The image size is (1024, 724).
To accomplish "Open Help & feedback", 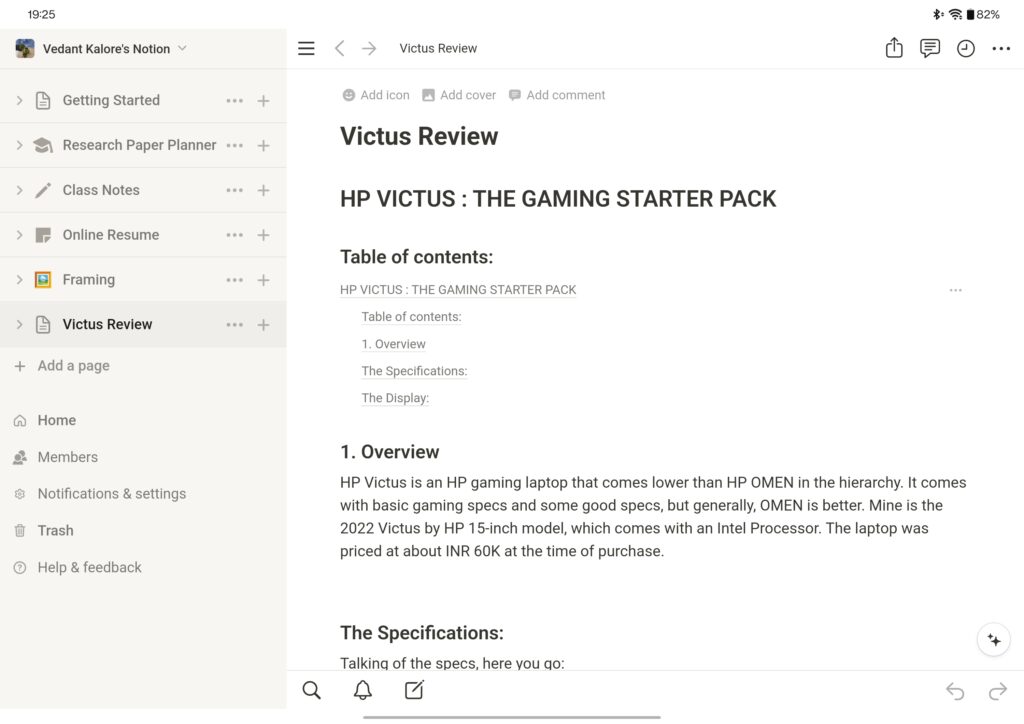I will pos(77,567).
